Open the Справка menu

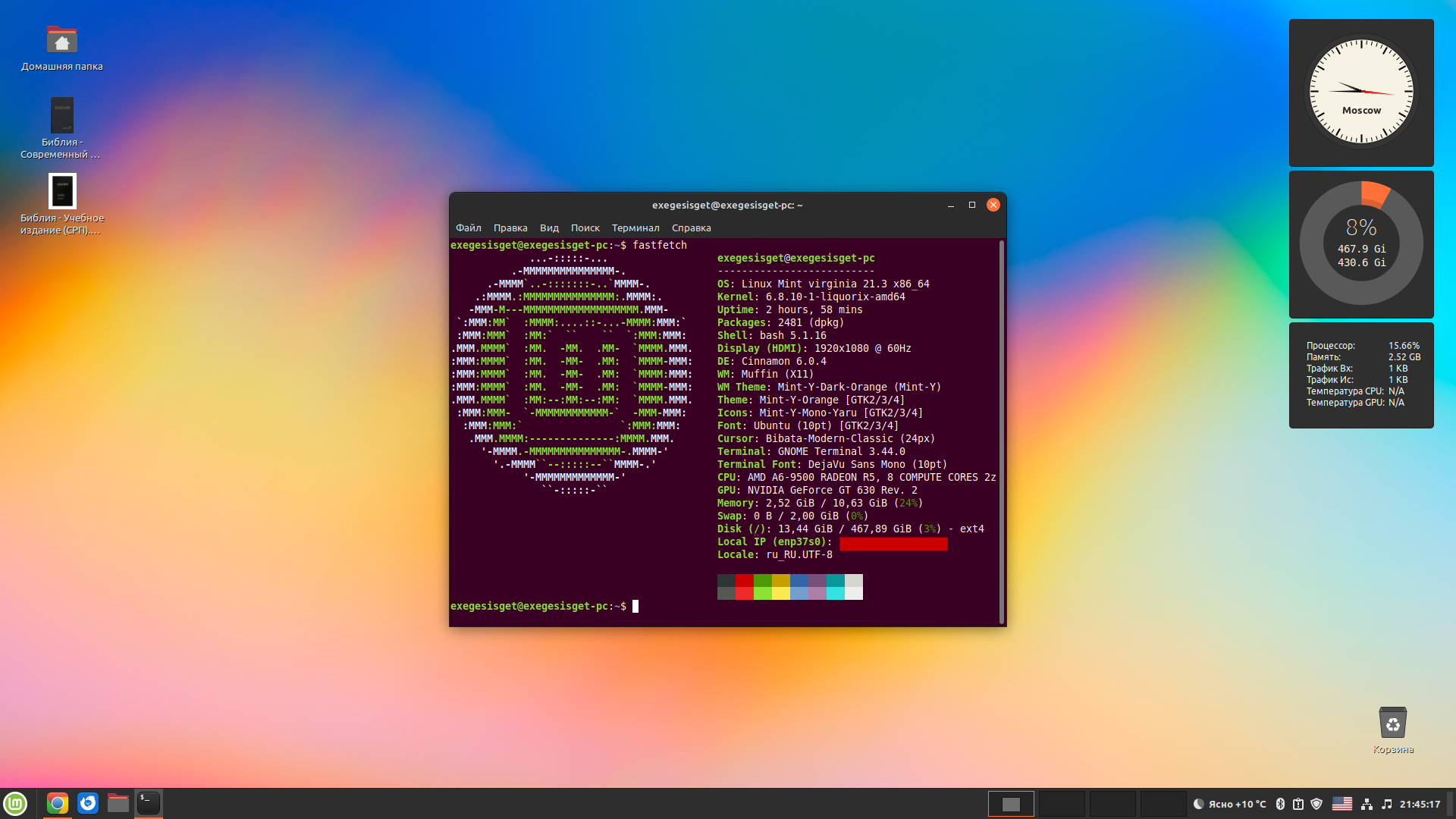[691, 227]
